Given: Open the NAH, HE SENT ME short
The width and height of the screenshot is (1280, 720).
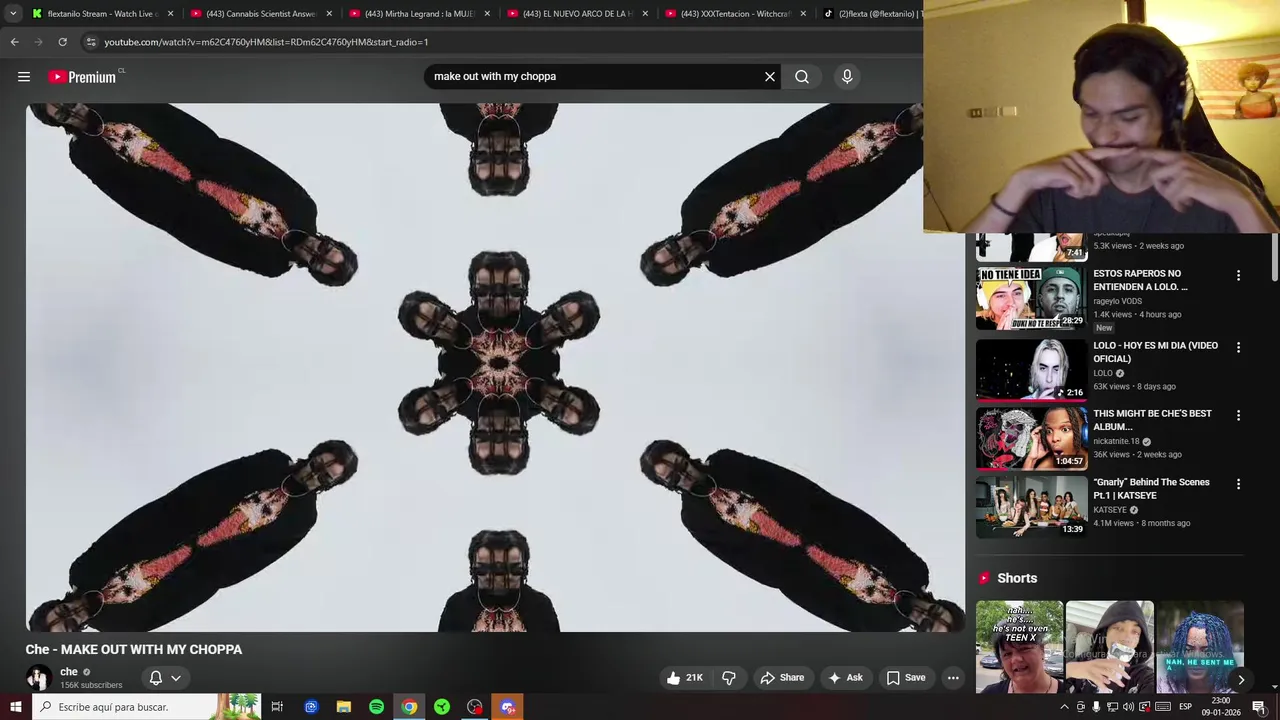Looking at the screenshot, I should click(x=1200, y=647).
